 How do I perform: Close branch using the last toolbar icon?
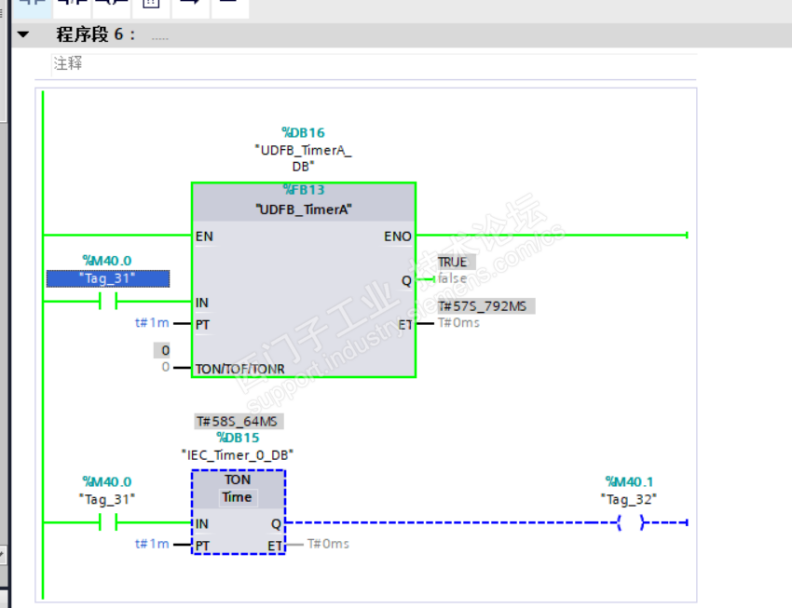click(230, 6)
